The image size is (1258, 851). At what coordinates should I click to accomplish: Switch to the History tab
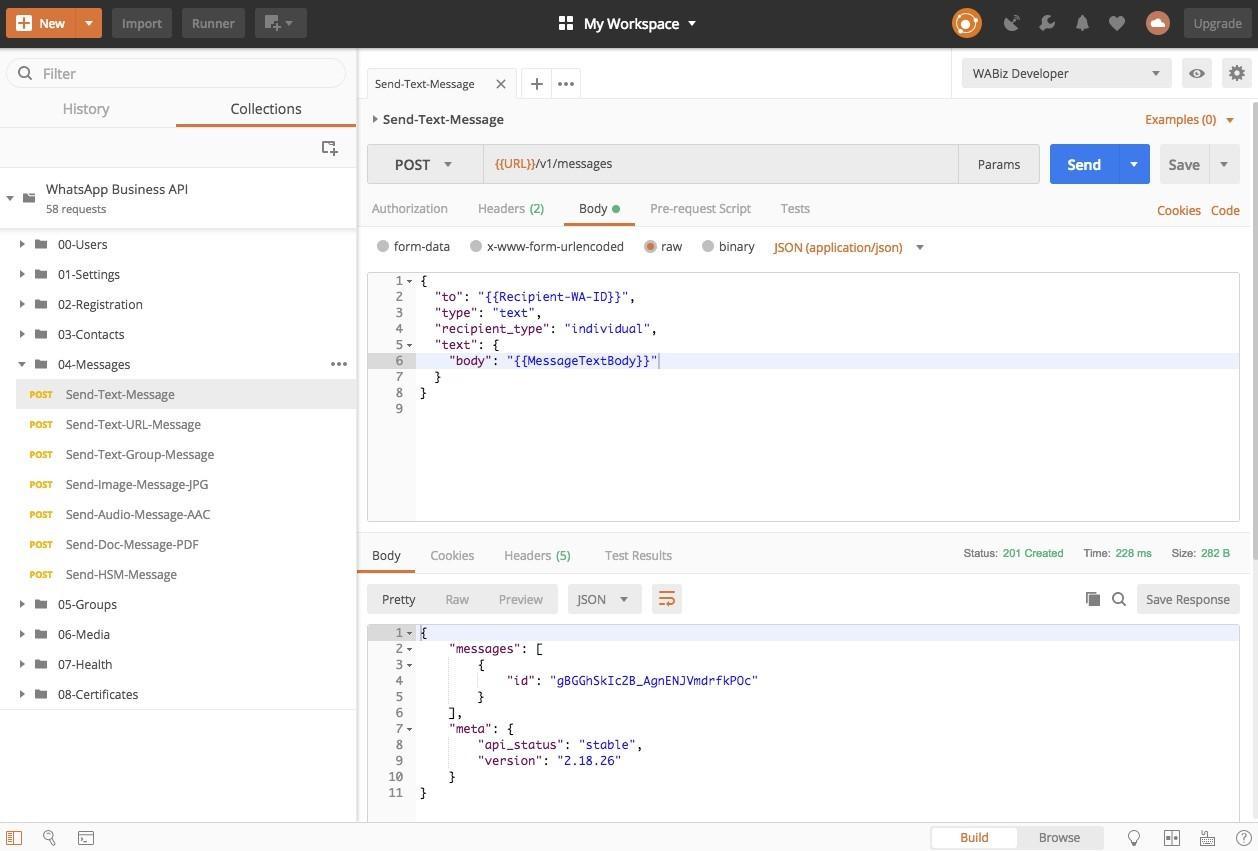click(86, 109)
